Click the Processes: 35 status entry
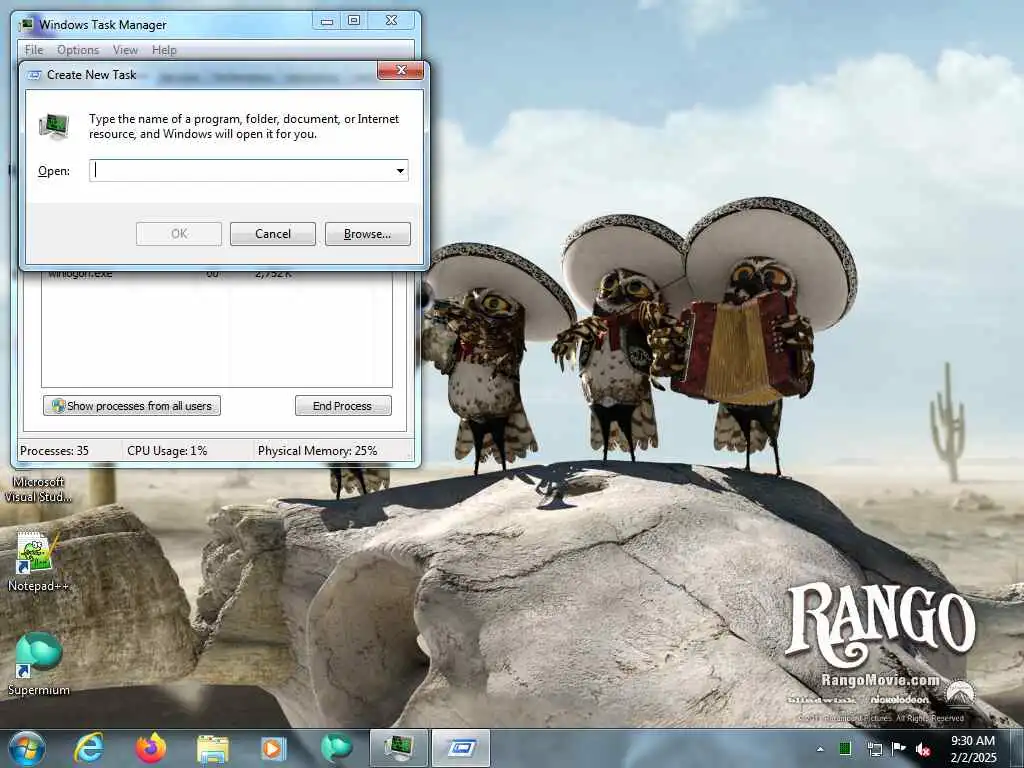The image size is (1024, 768). click(x=54, y=451)
